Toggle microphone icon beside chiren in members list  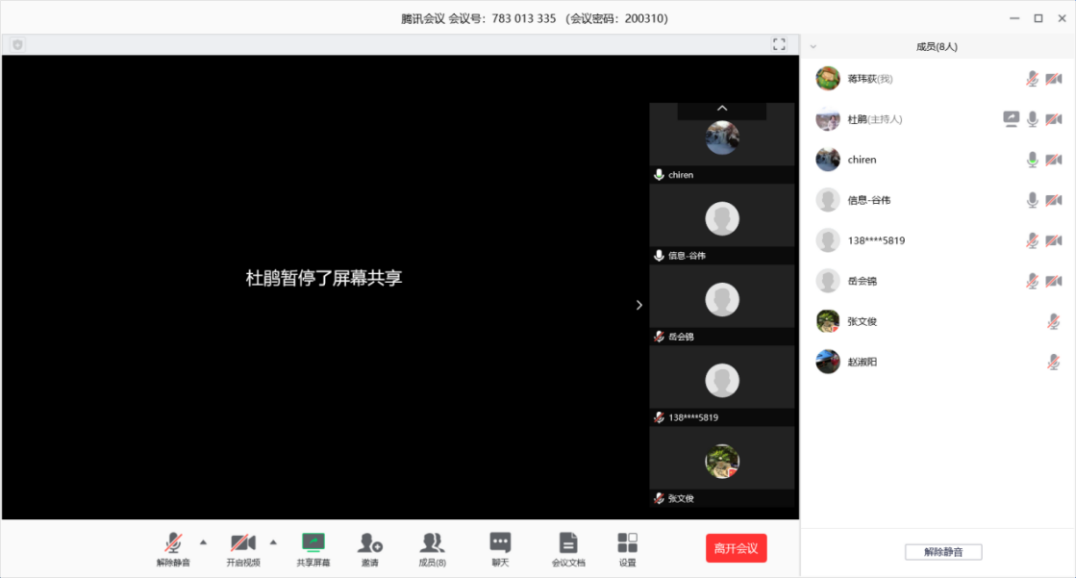(x=1032, y=160)
